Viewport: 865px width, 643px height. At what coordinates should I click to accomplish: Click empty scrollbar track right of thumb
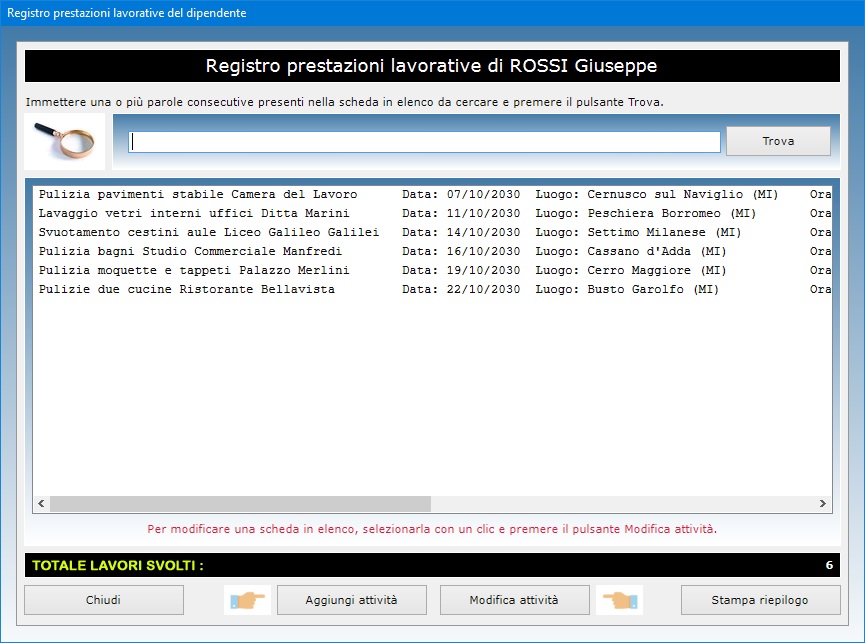[x=620, y=504]
